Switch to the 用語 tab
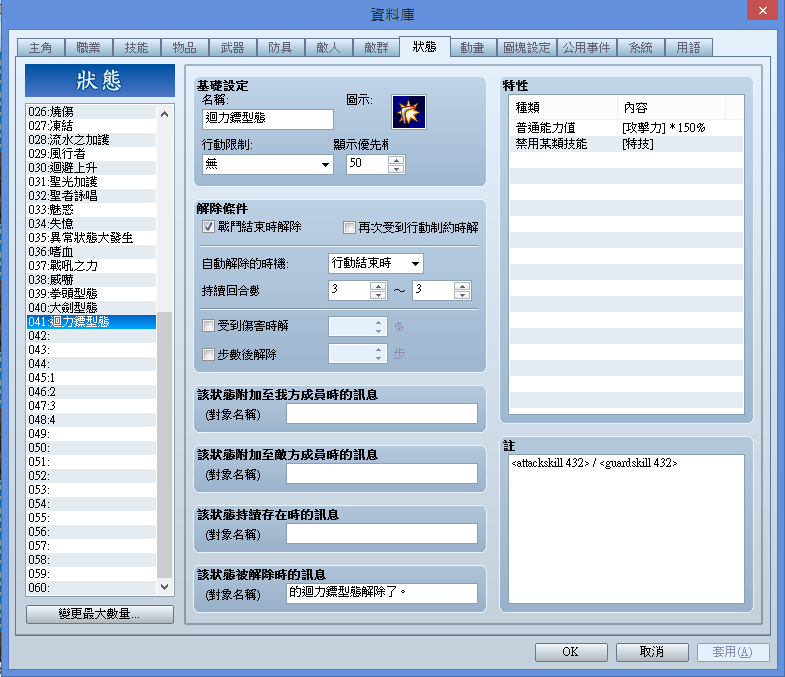Viewport: 785px width, 677px height. [x=689, y=48]
